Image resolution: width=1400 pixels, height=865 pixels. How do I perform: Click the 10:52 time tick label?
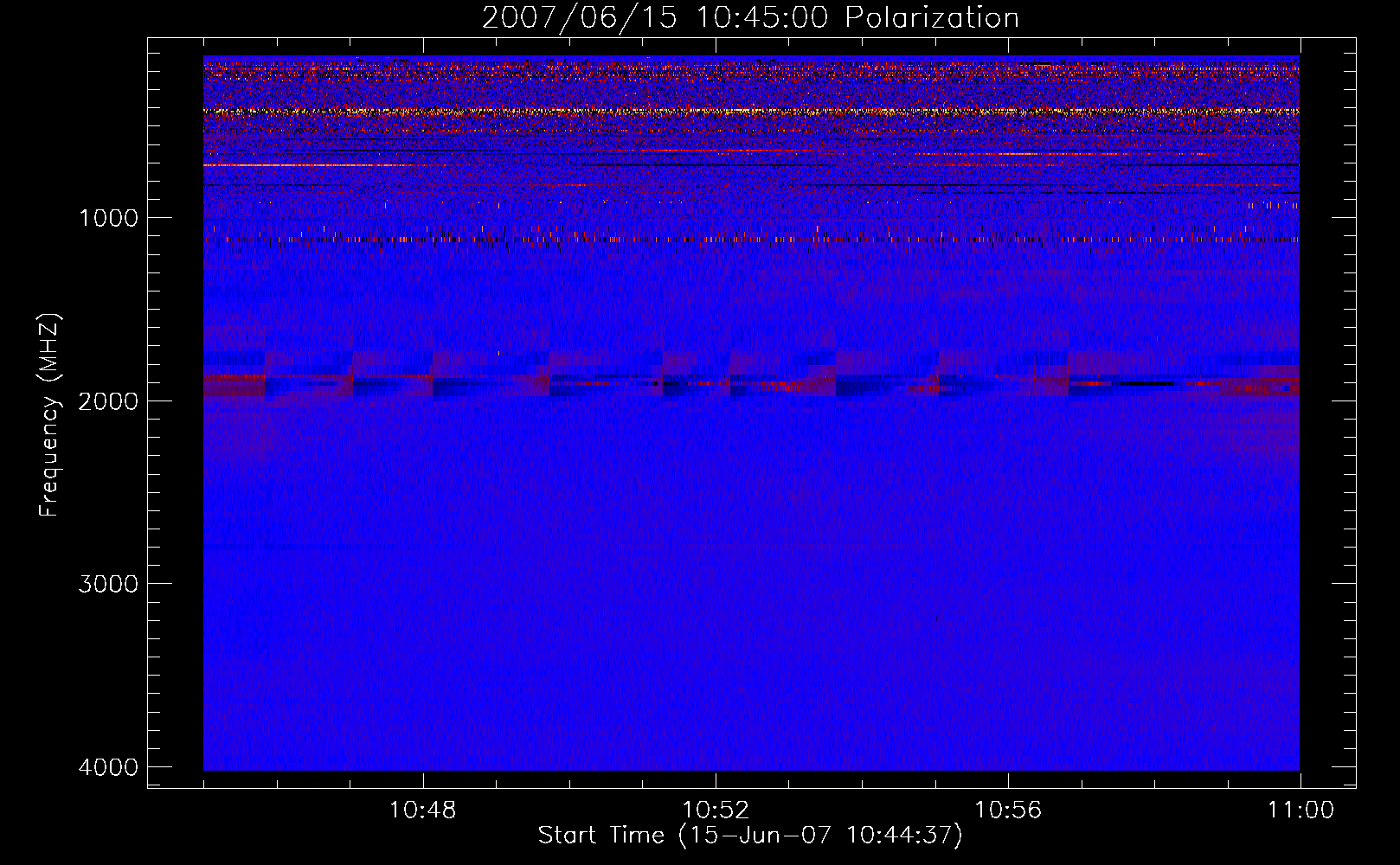click(715, 811)
